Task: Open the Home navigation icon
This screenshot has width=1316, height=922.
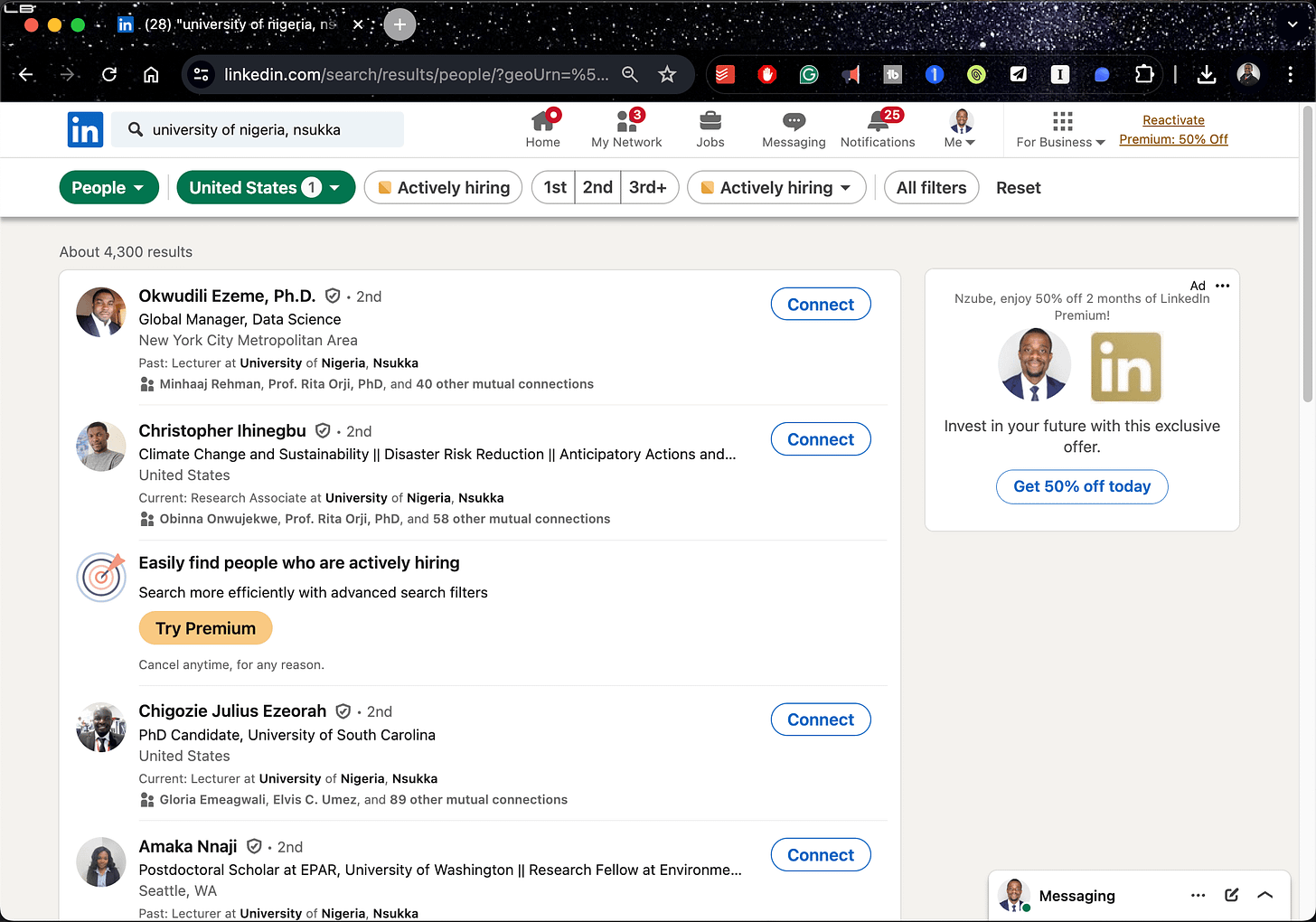Action: [543, 129]
